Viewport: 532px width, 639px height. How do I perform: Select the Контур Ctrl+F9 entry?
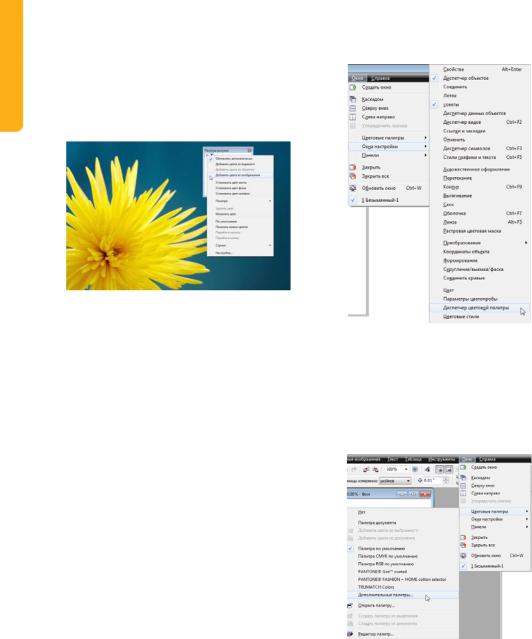tap(480, 187)
